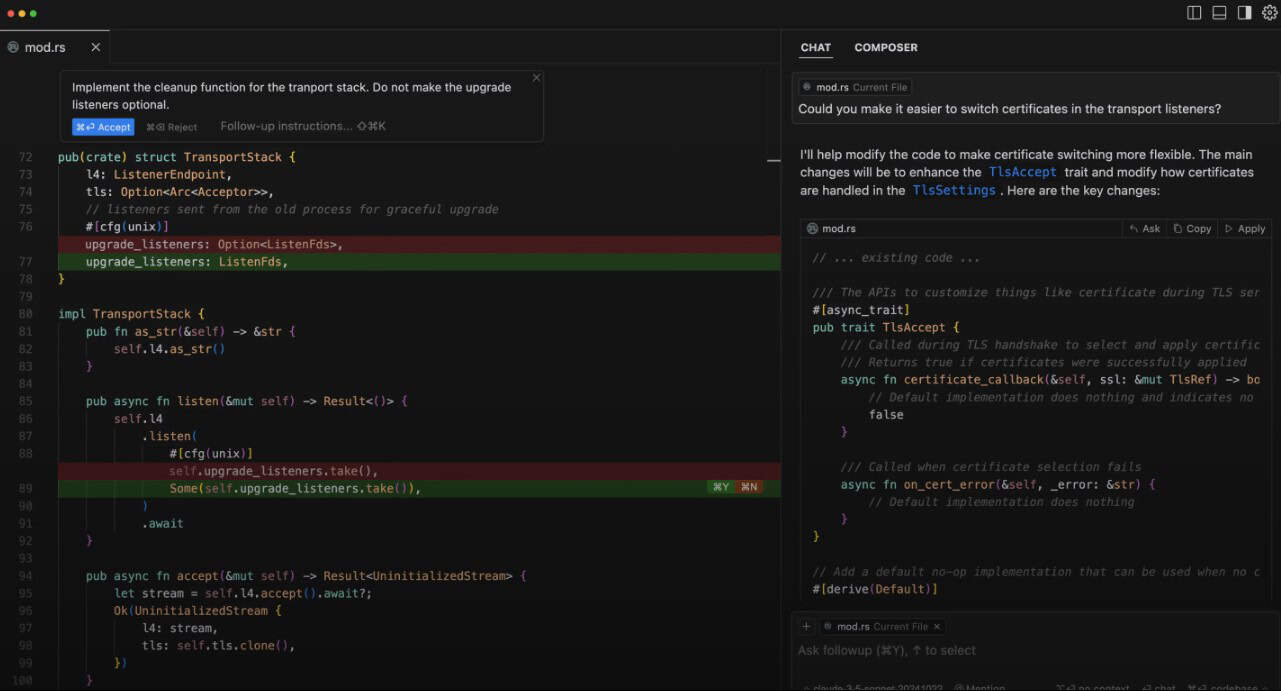Click the user message about switching certificates
This screenshot has width=1281, height=691.
(x=1010, y=109)
